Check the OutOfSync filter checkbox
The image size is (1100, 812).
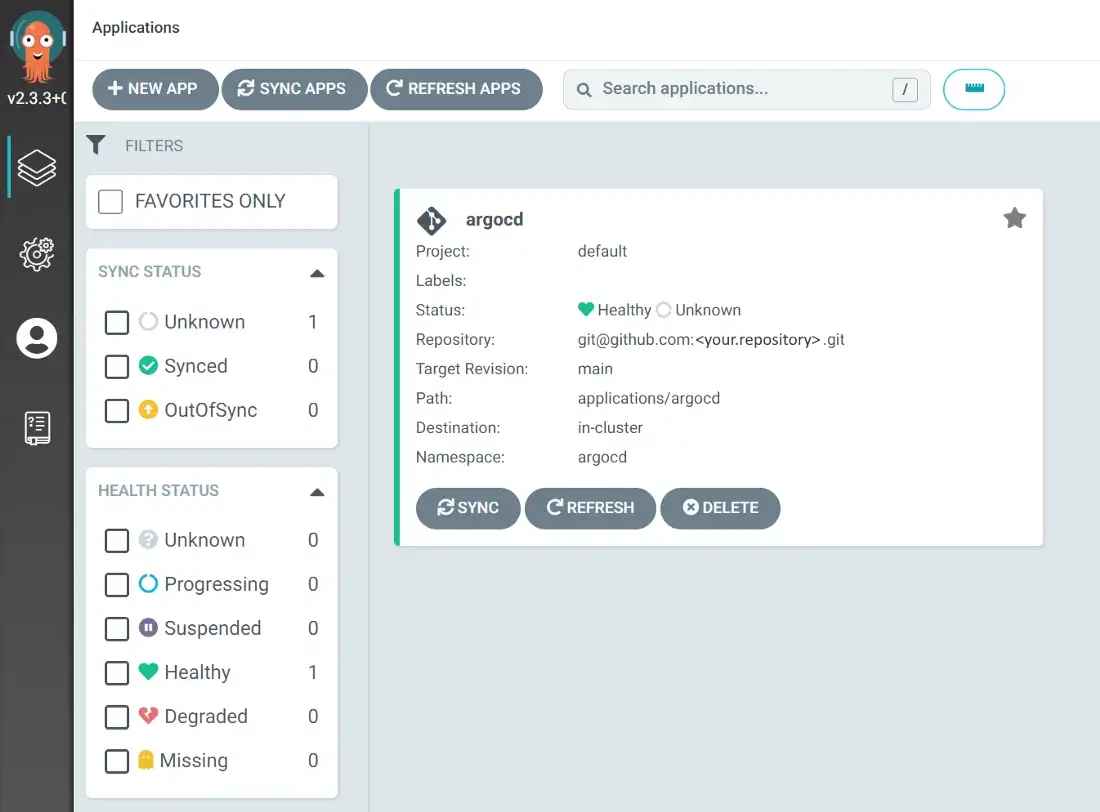click(x=116, y=411)
